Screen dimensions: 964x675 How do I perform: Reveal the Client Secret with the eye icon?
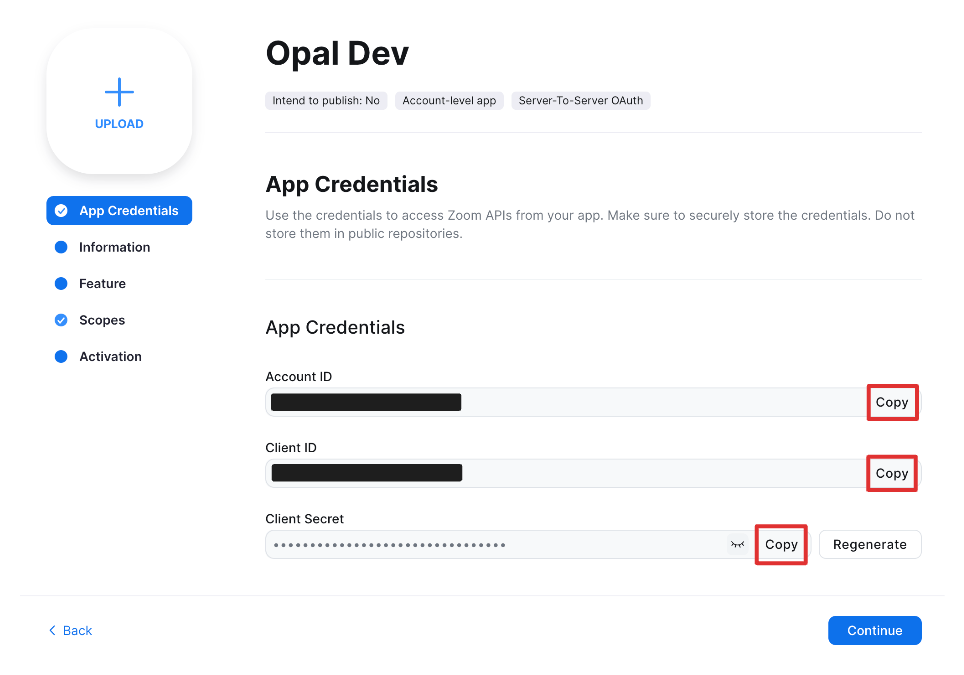(x=737, y=545)
